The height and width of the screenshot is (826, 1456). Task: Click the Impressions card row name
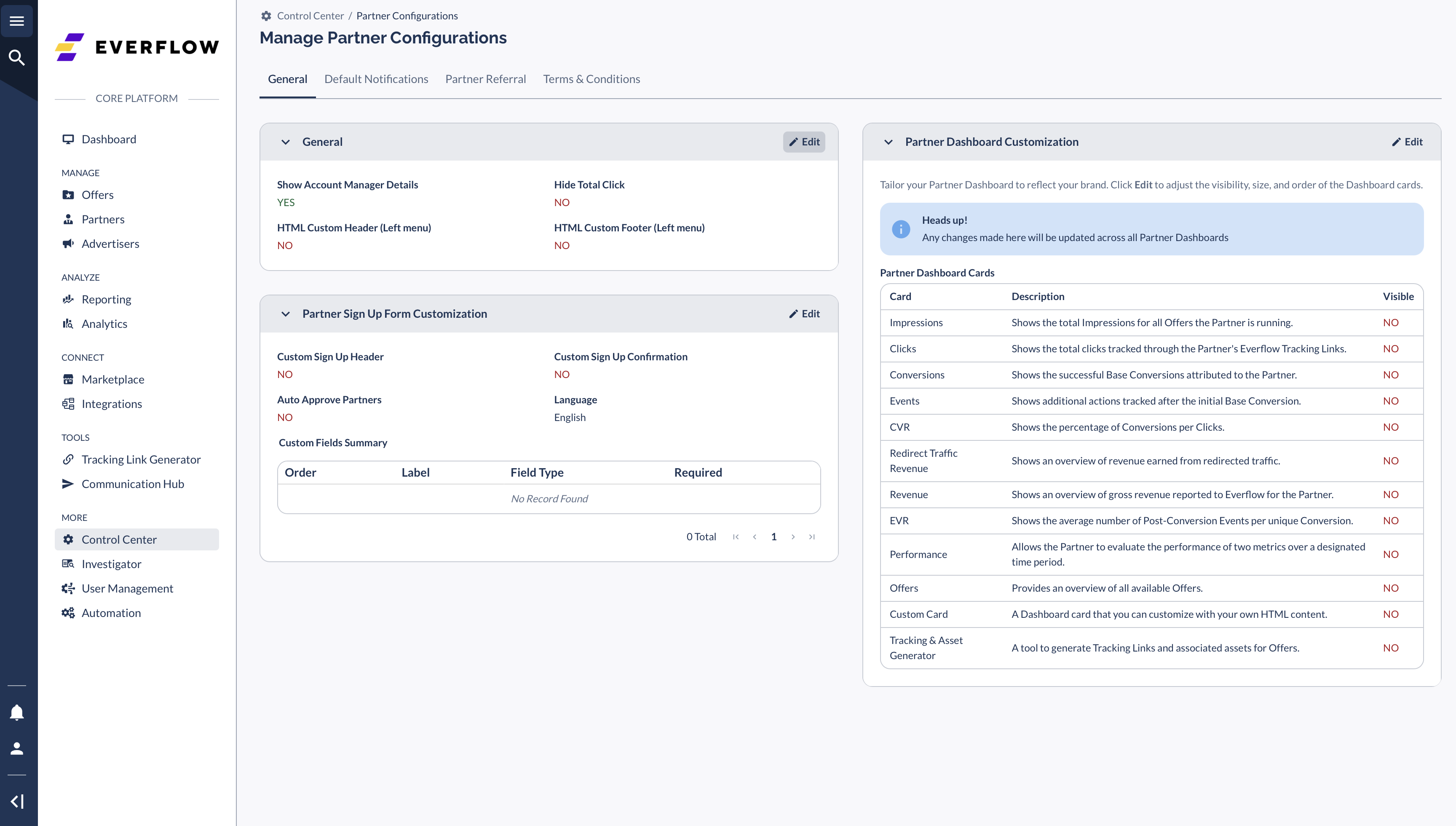coord(916,322)
